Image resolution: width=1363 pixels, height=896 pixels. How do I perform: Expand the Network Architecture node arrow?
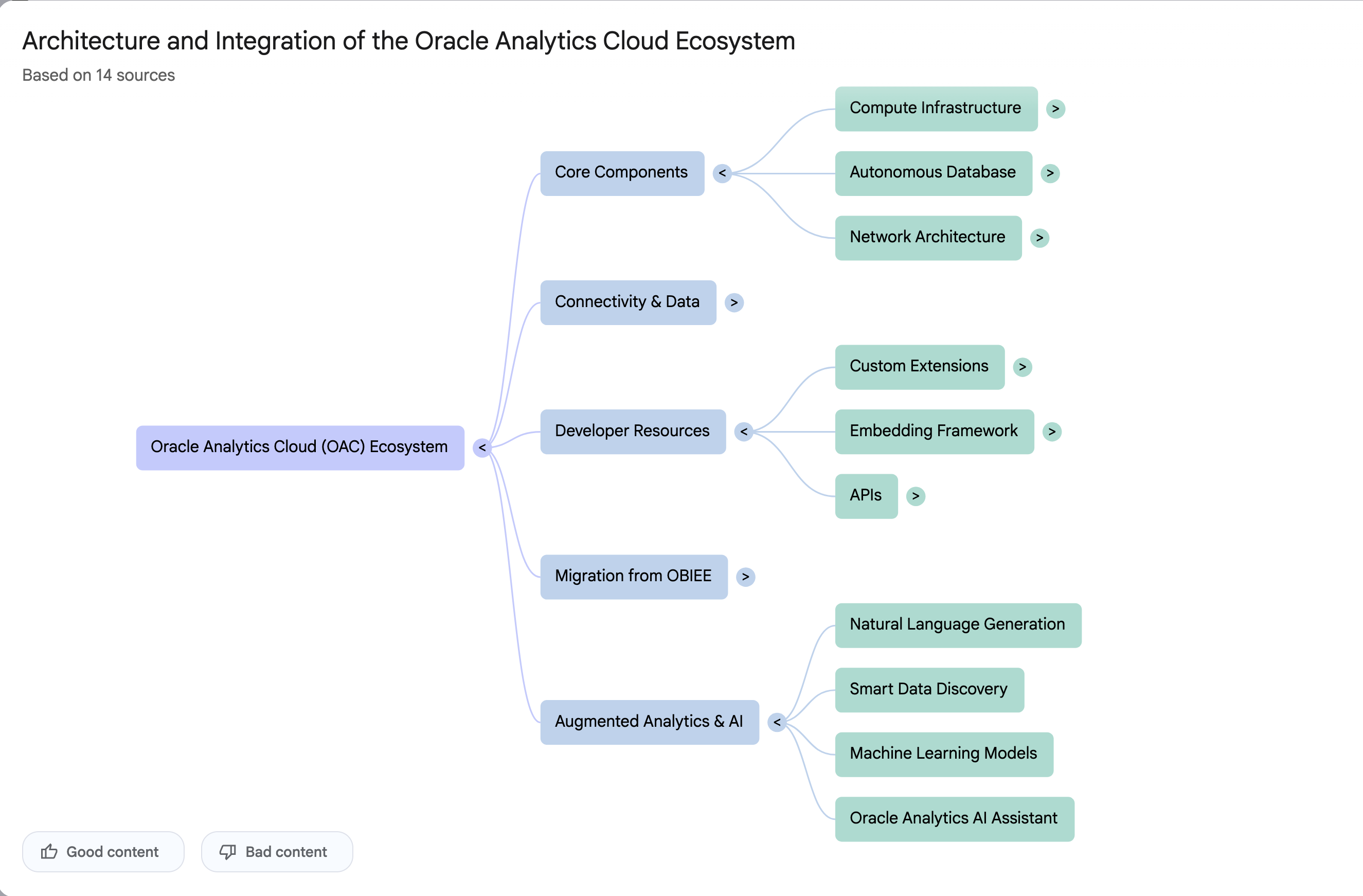click(1039, 238)
